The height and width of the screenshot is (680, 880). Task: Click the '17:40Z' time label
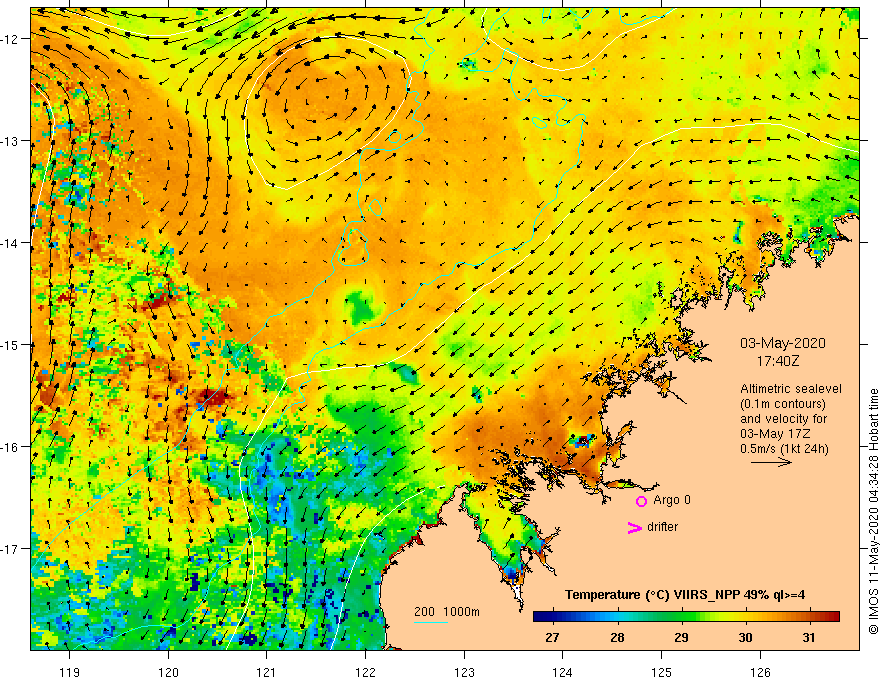[x=777, y=361]
